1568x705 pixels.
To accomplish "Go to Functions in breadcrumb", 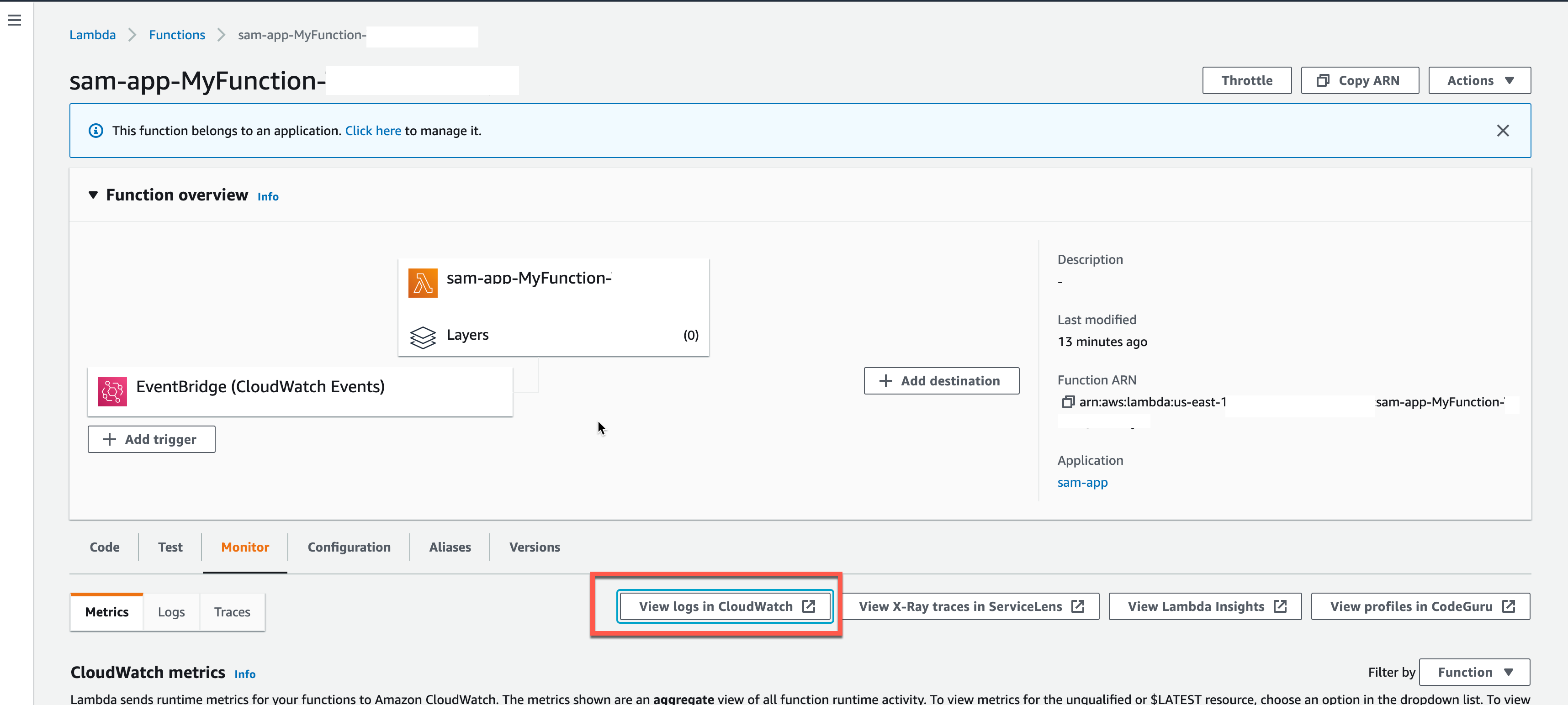I will tap(176, 35).
